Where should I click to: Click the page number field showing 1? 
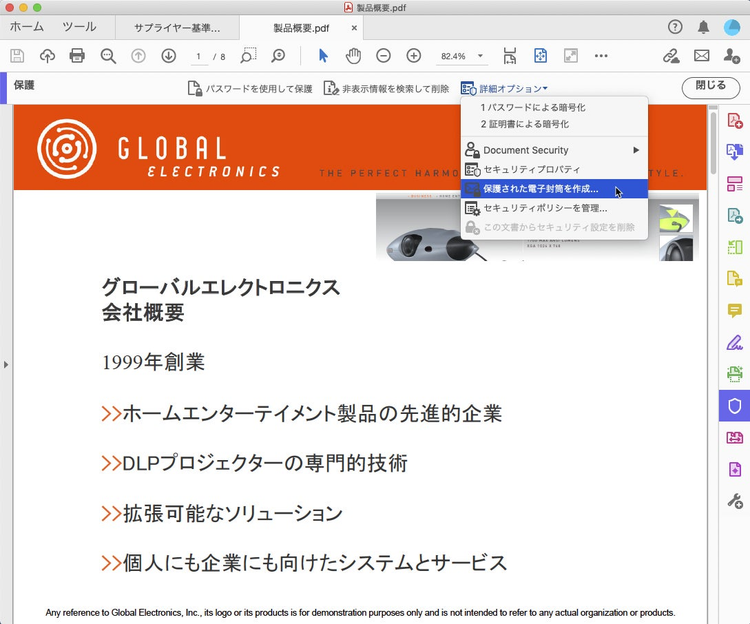click(x=198, y=56)
